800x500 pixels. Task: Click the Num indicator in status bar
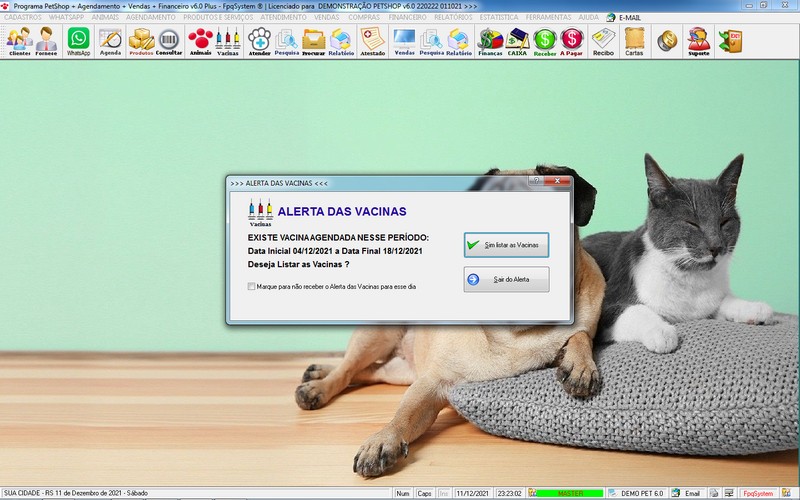click(x=403, y=493)
